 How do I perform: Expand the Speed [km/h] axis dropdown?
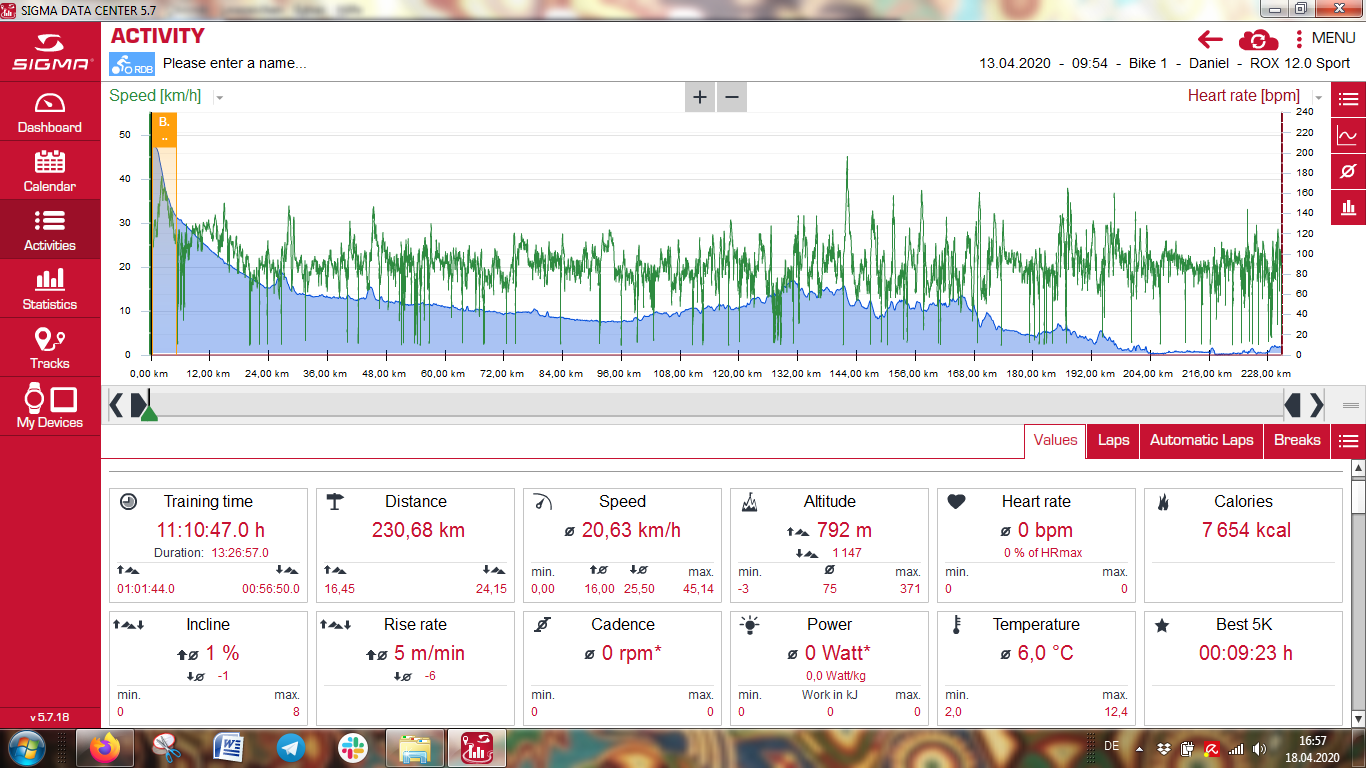pyautogui.click(x=219, y=97)
